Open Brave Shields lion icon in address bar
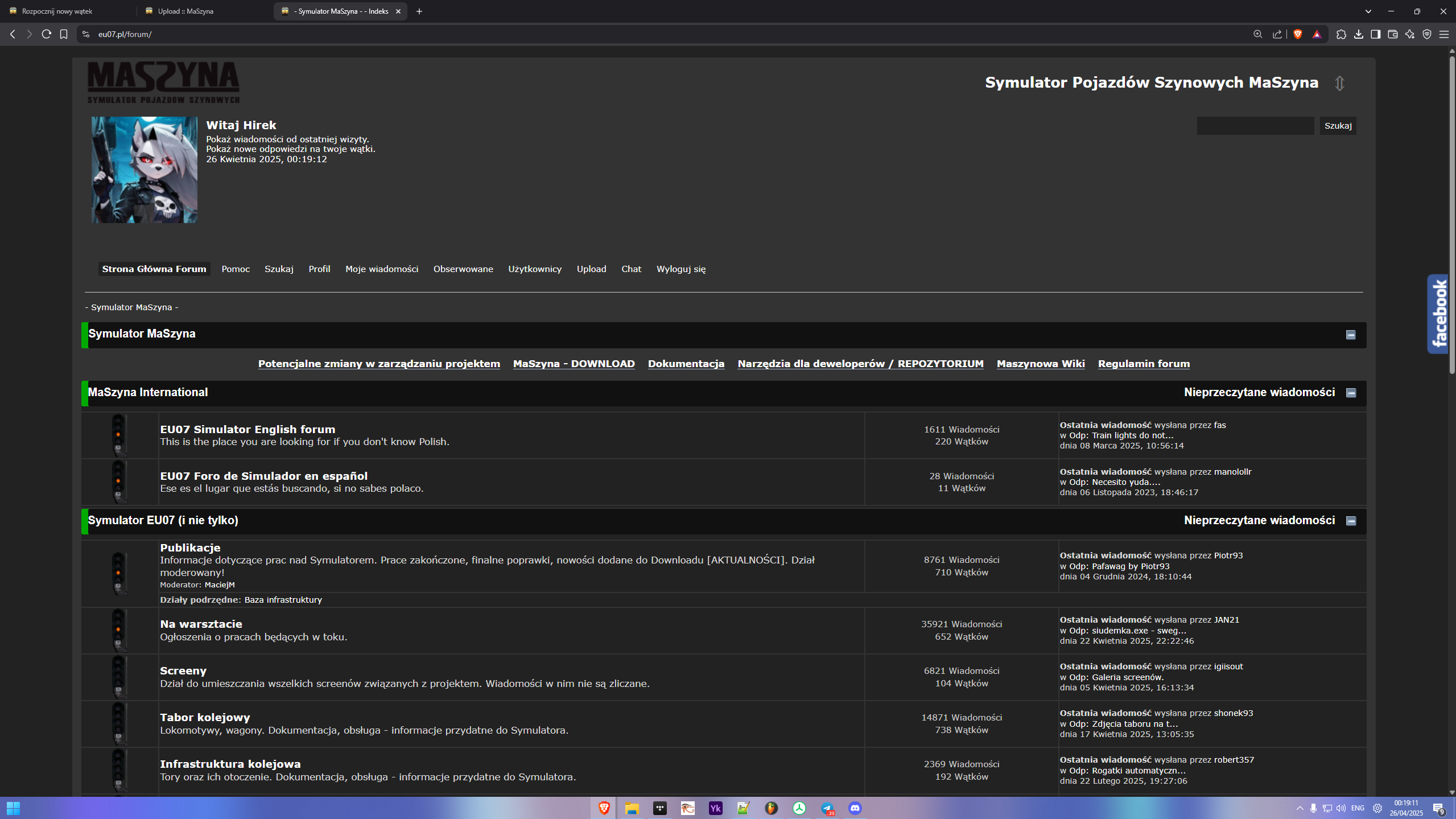This screenshot has height=819, width=1456. point(1297,34)
